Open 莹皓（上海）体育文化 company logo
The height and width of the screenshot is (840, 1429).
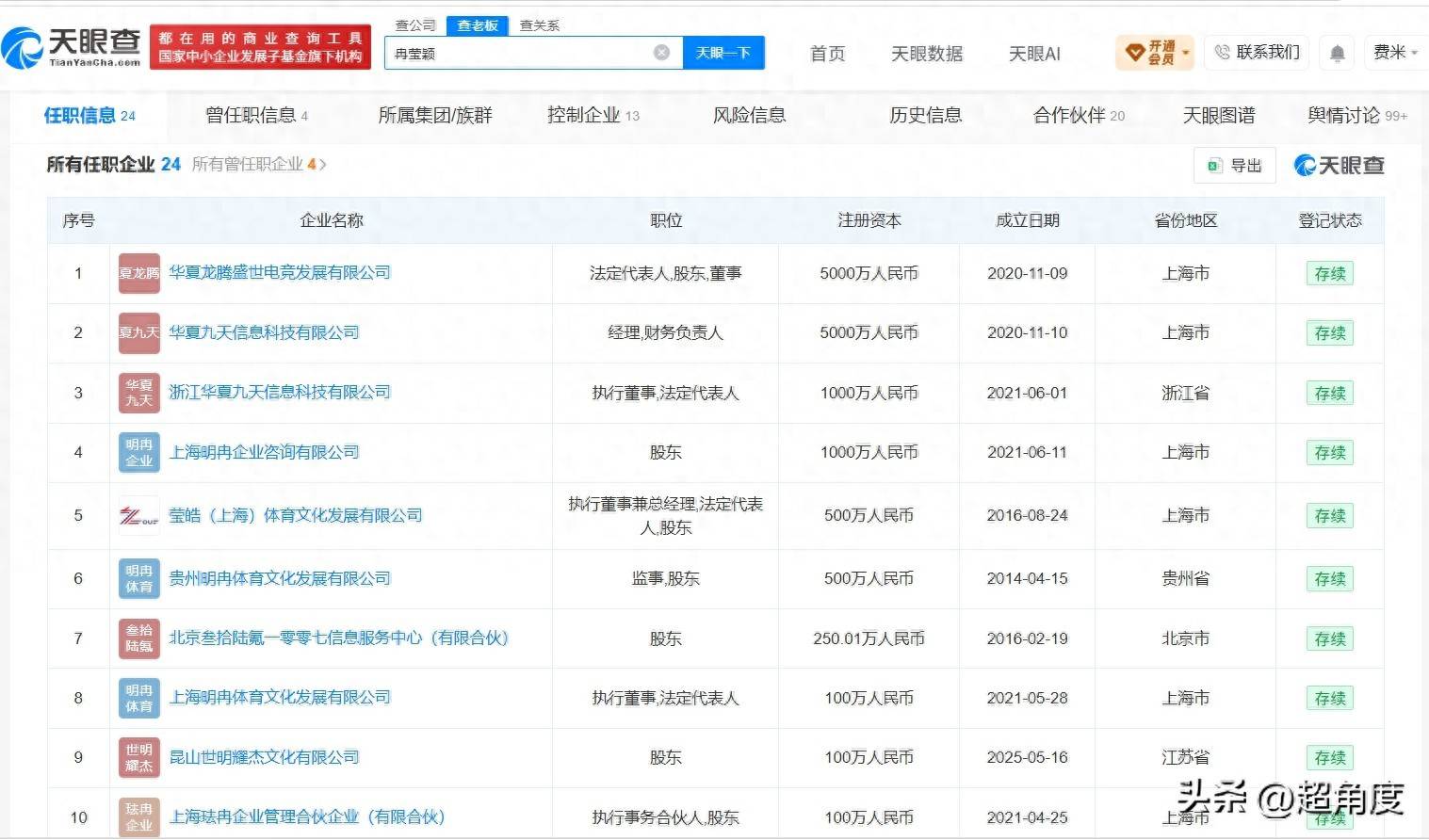tap(139, 515)
